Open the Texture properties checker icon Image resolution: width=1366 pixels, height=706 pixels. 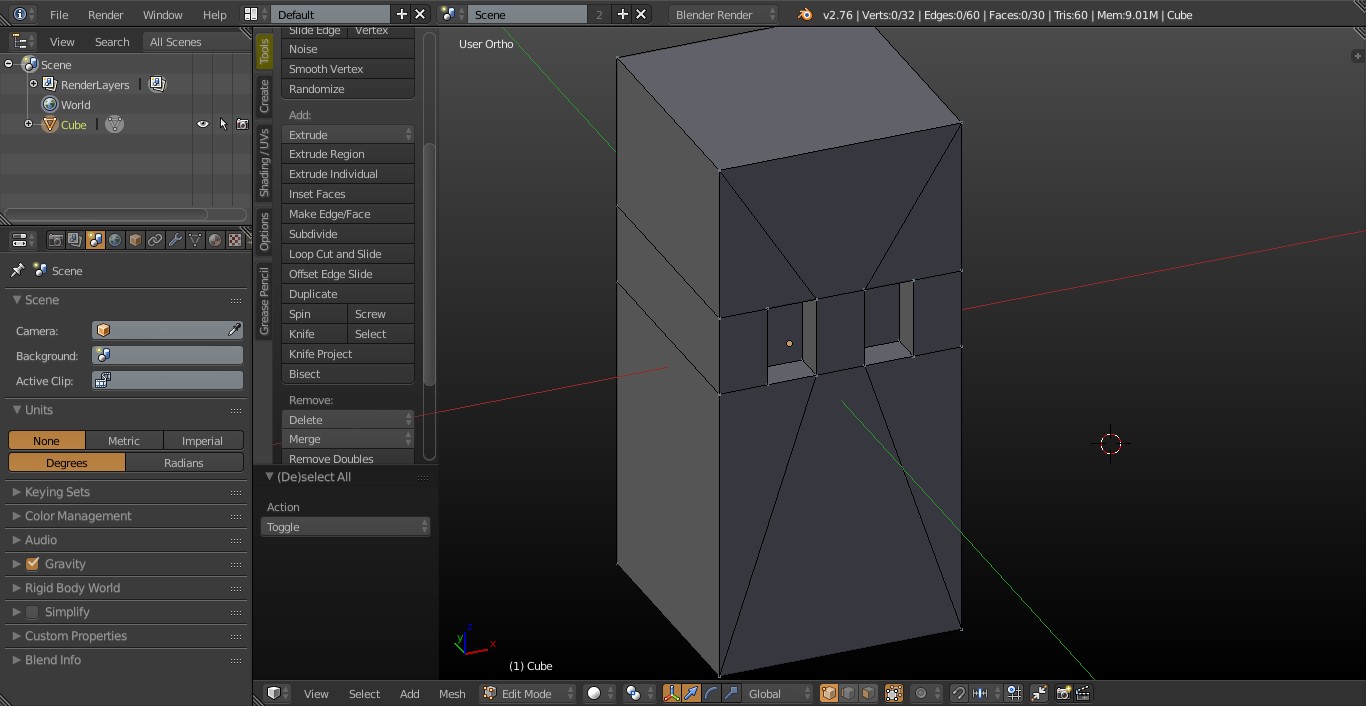click(235, 241)
